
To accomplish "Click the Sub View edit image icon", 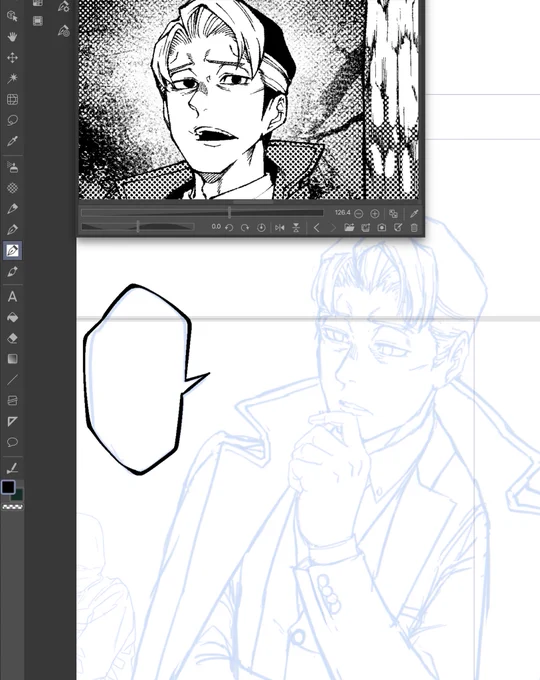I will [398, 228].
